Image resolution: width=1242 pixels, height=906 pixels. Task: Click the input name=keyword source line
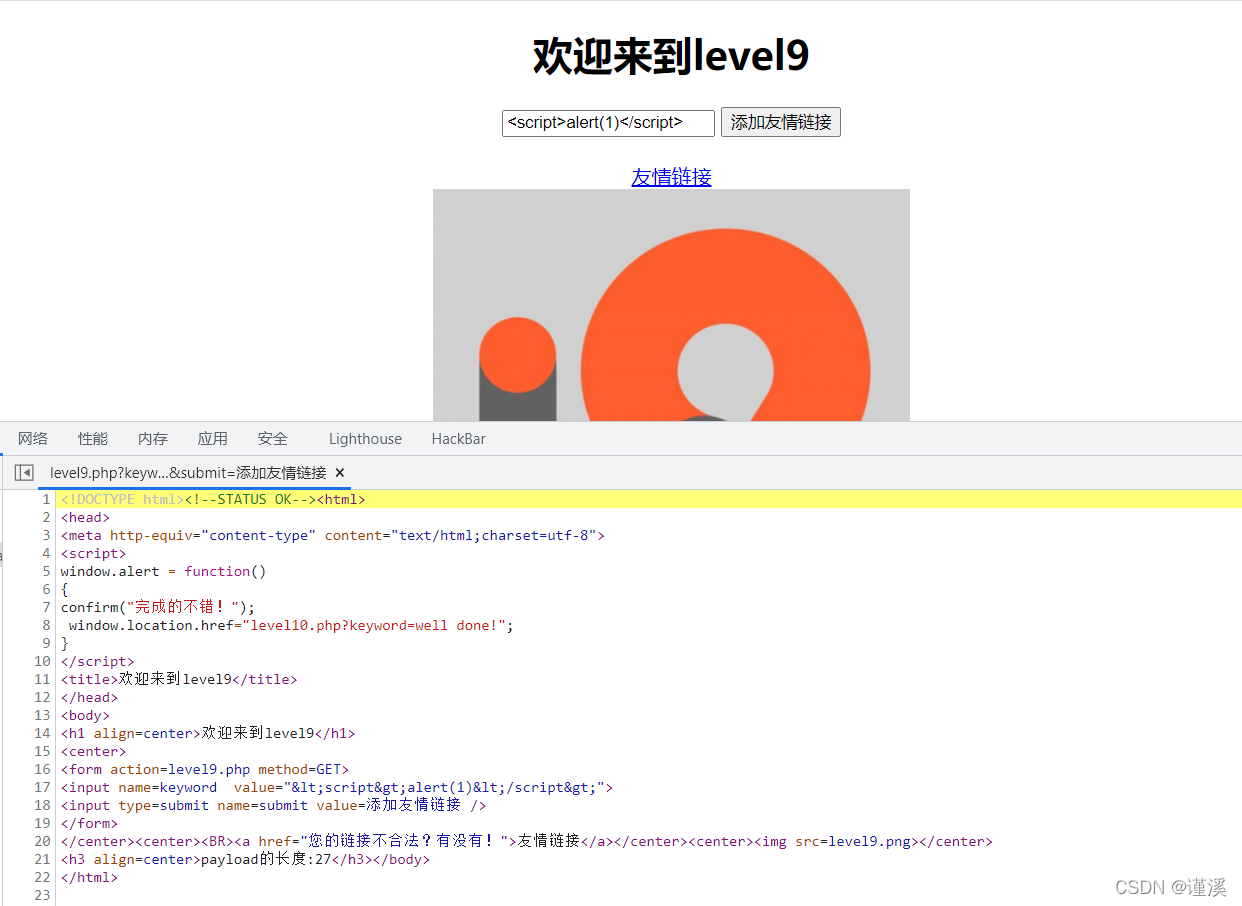(337, 787)
